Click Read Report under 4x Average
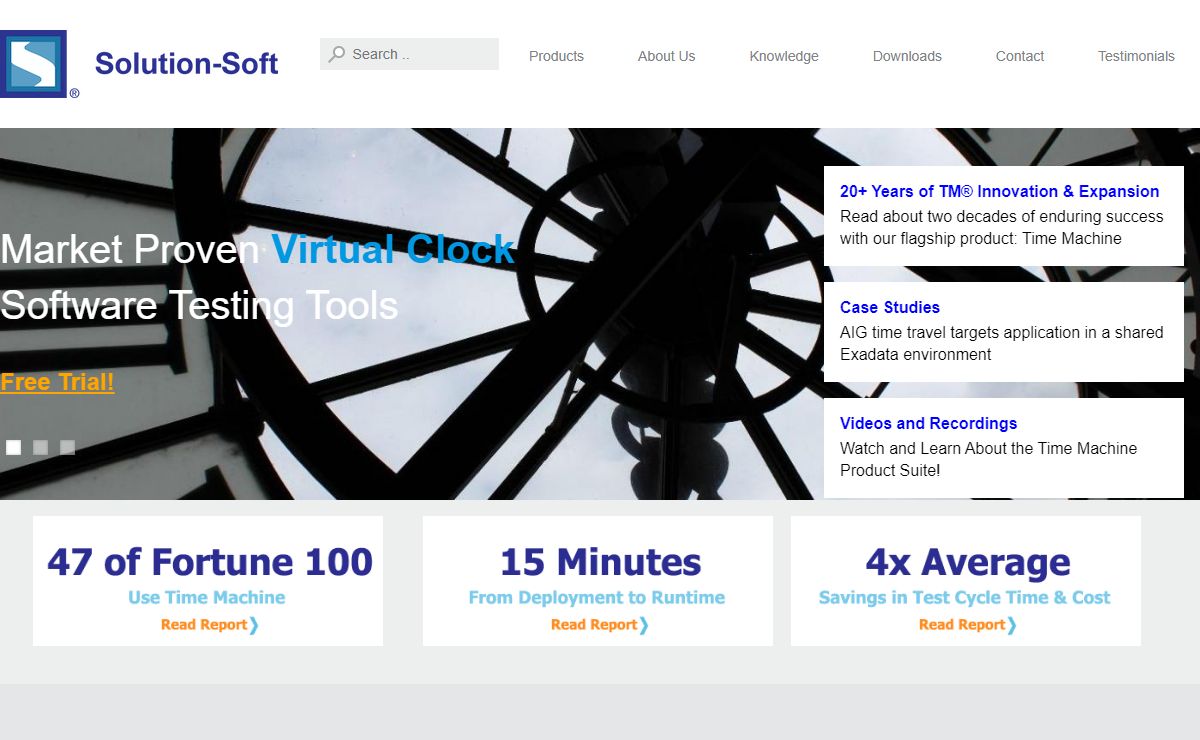This screenshot has height=740, width=1200. click(x=962, y=624)
